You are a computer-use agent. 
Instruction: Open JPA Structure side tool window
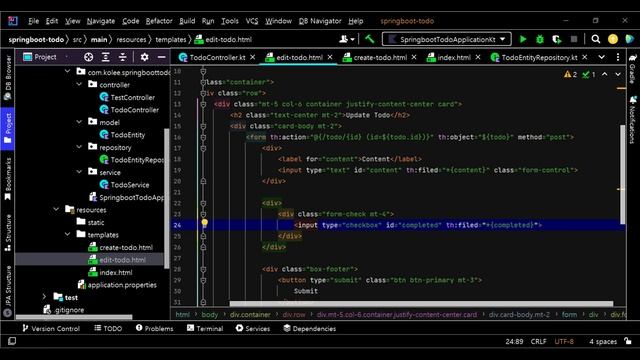(7, 291)
